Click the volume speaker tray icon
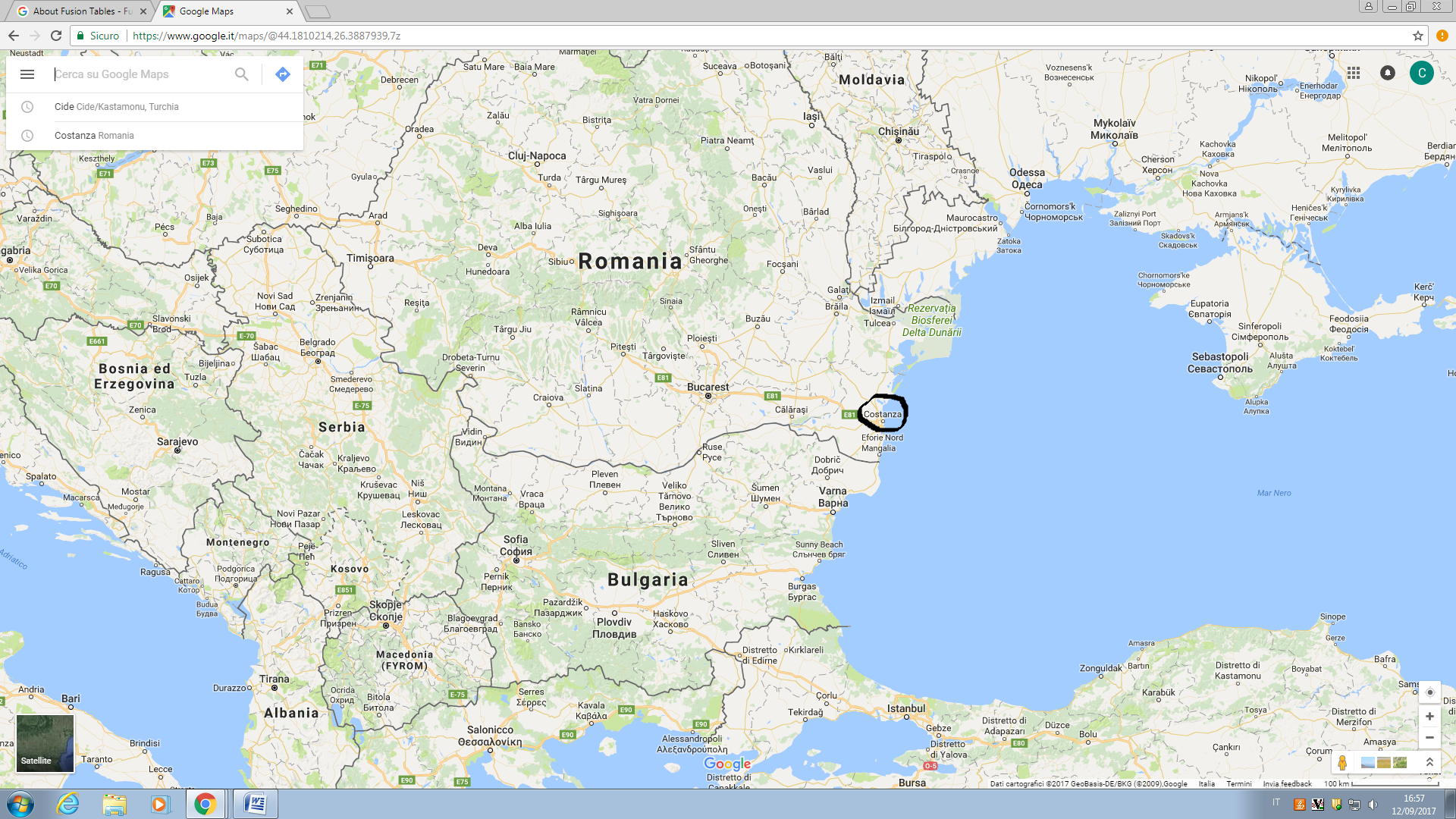 pos(1373,805)
